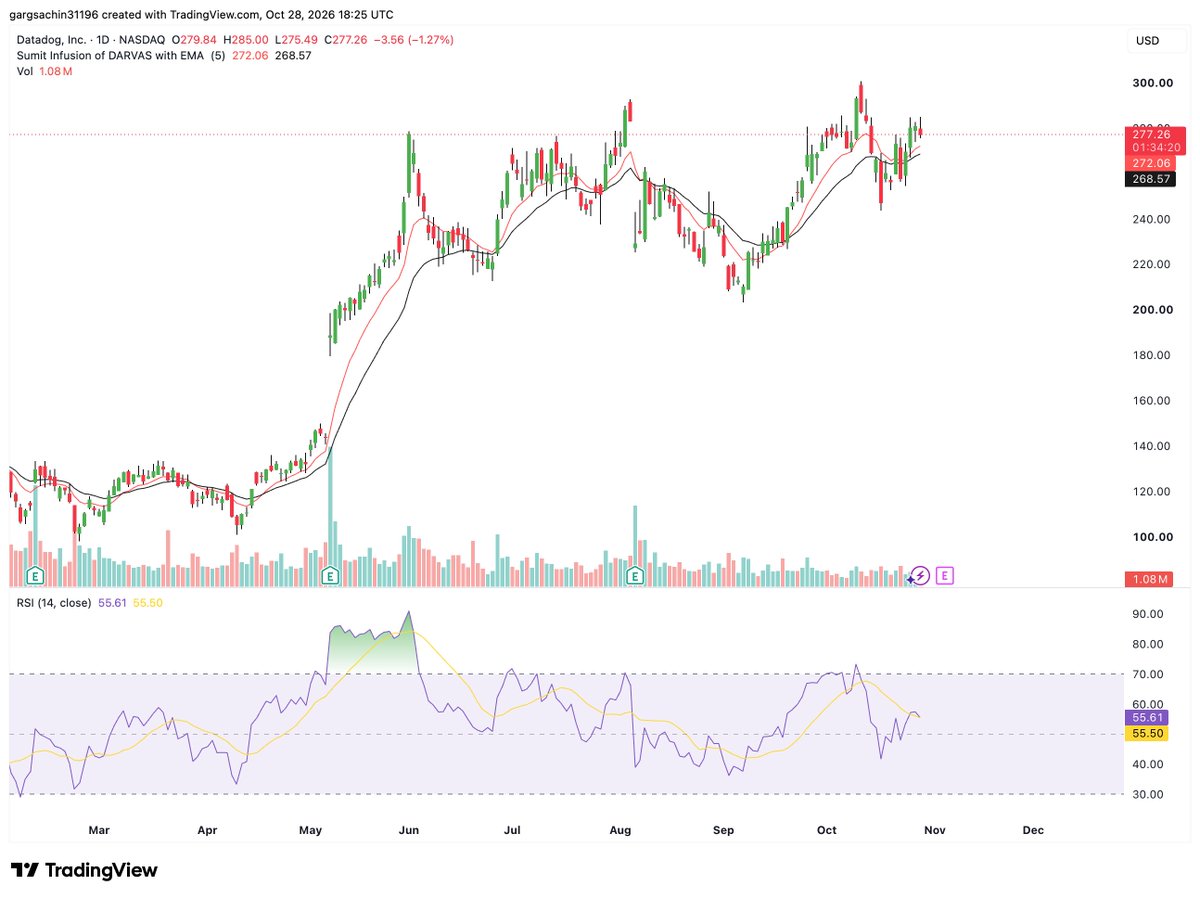Click the 70.00 RSI axis label

click(1147, 675)
